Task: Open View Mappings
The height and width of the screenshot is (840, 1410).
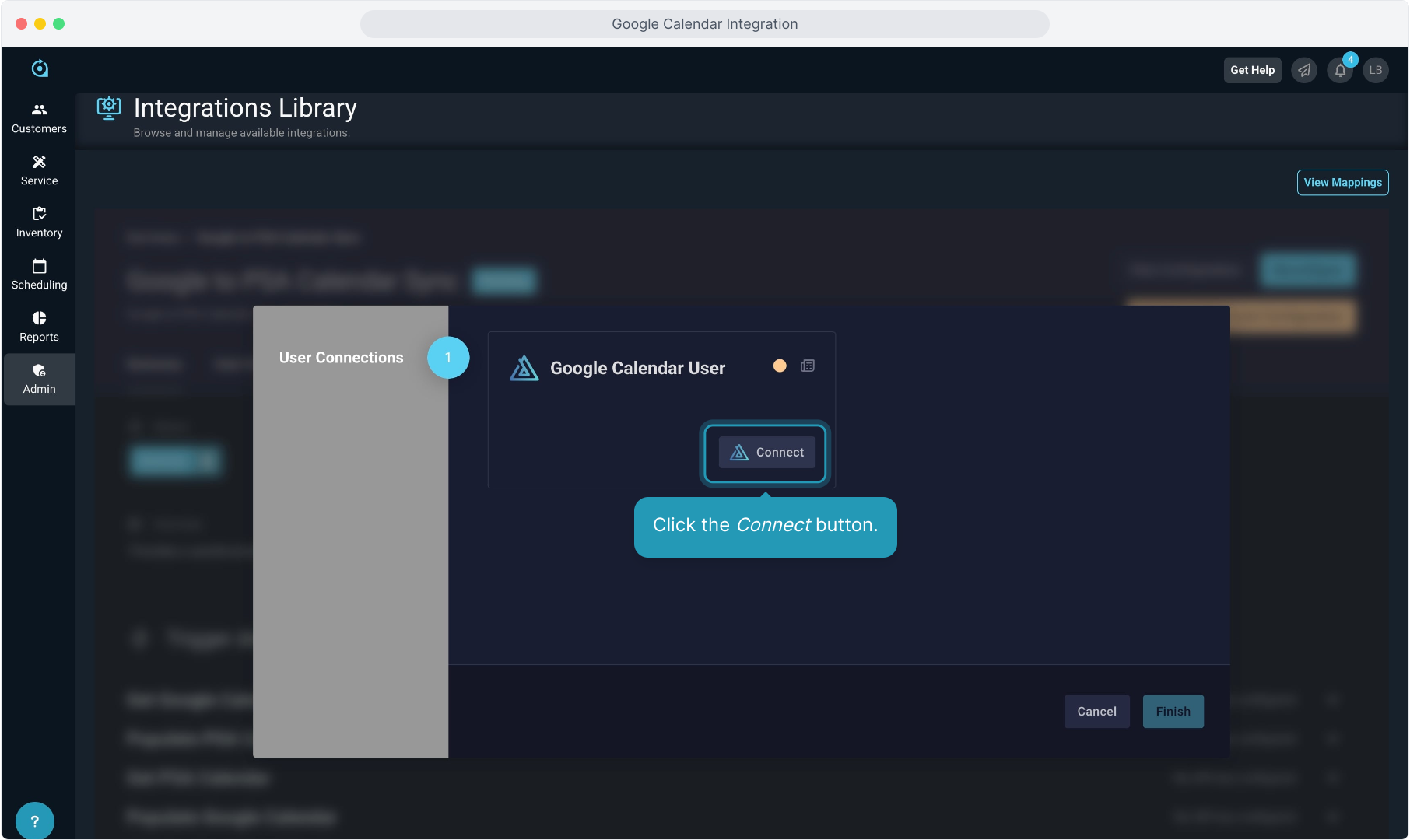Action: pyautogui.click(x=1342, y=182)
